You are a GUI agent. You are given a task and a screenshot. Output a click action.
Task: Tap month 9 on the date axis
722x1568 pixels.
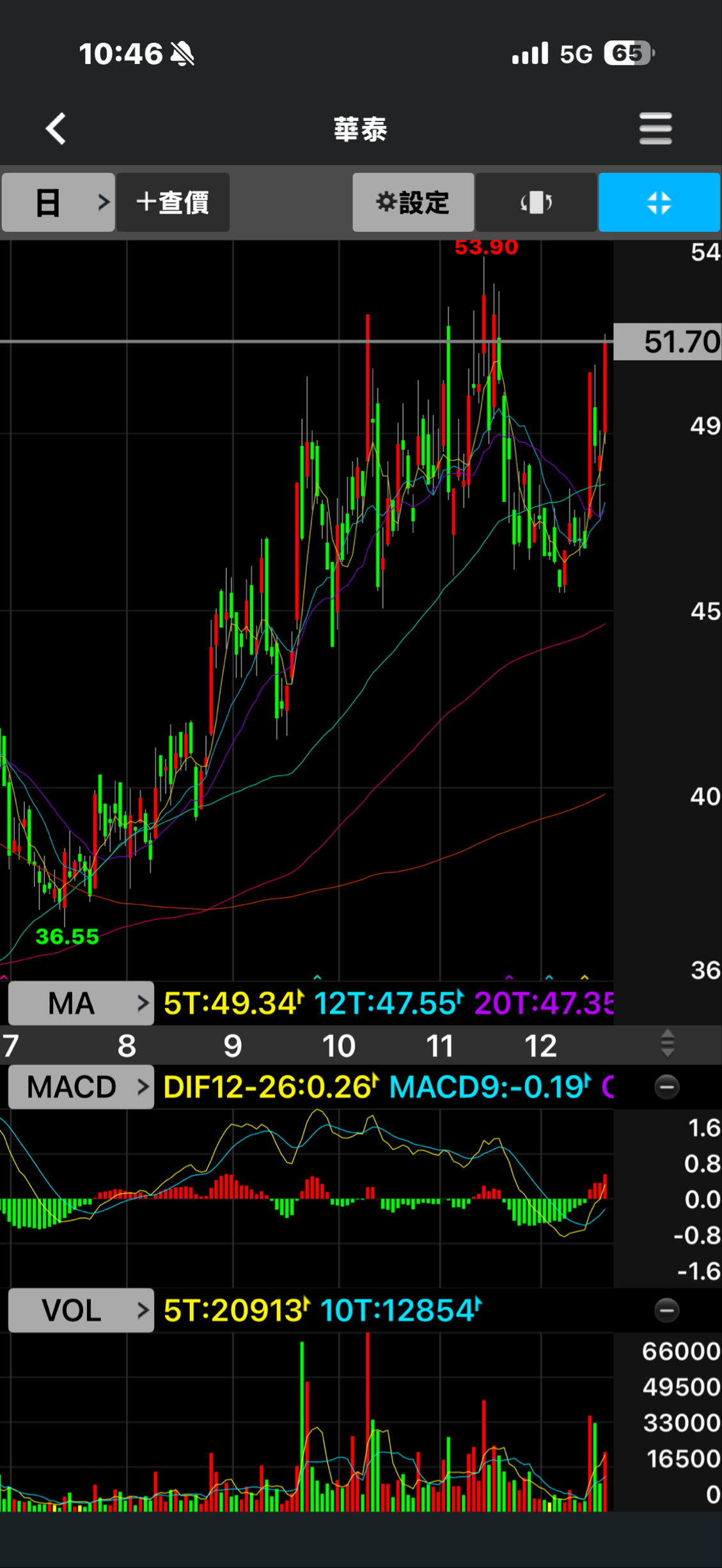pyautogui.click(x=233, y=1046)
